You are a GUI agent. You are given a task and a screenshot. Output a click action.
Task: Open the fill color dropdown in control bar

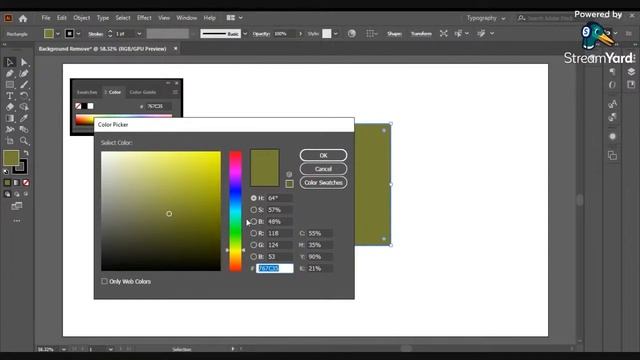point(58,34)
